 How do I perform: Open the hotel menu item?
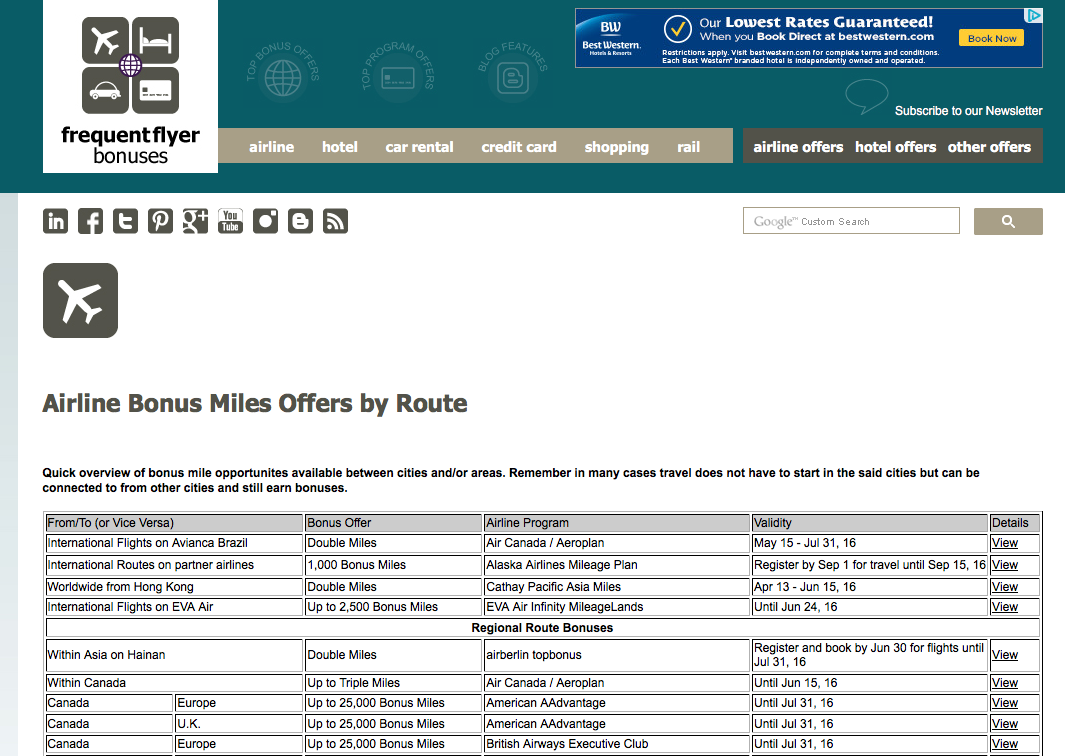pos(340,147)
